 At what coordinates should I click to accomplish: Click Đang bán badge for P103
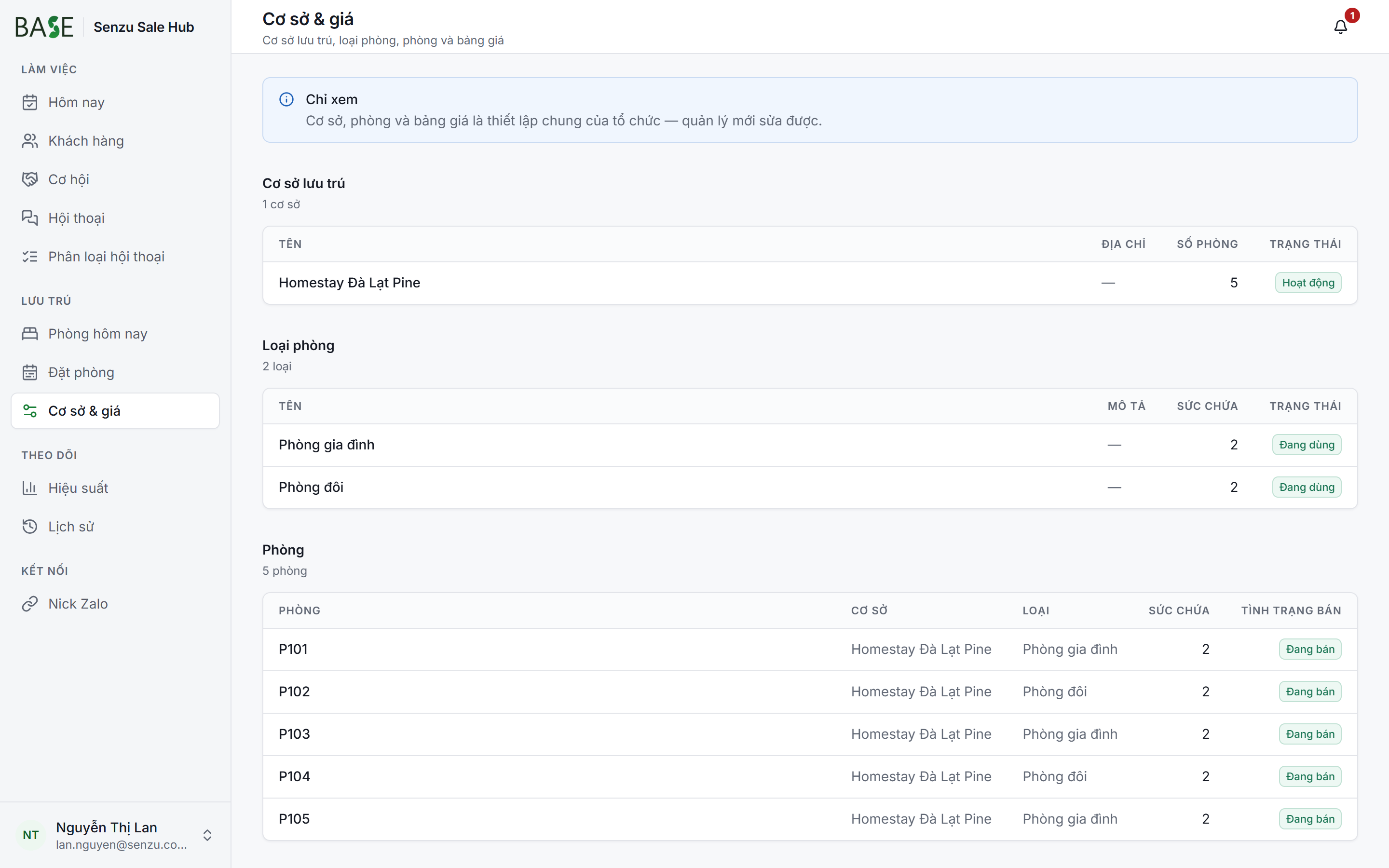click(x=1310, y=733)
